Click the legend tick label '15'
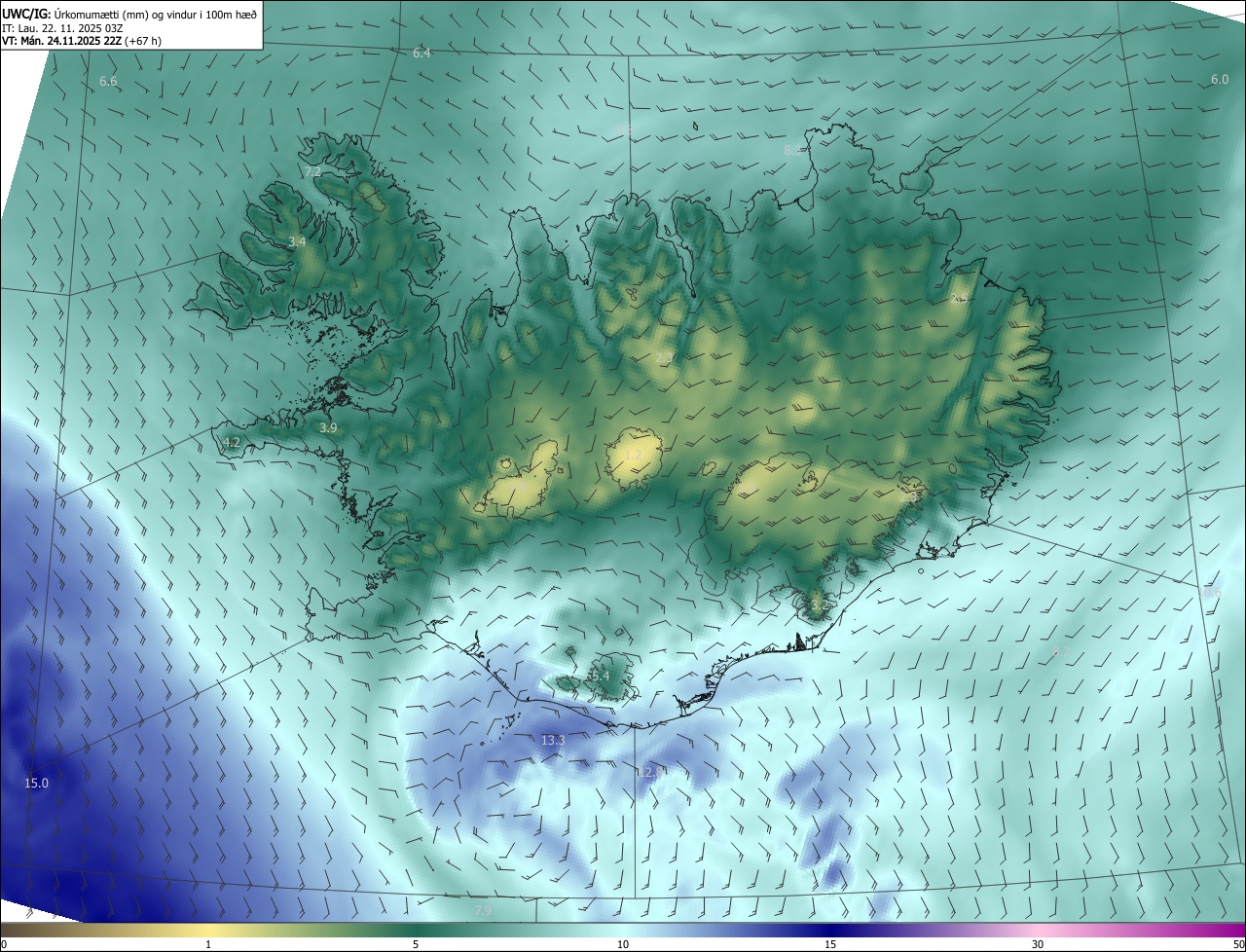 (x=830, y=944)
